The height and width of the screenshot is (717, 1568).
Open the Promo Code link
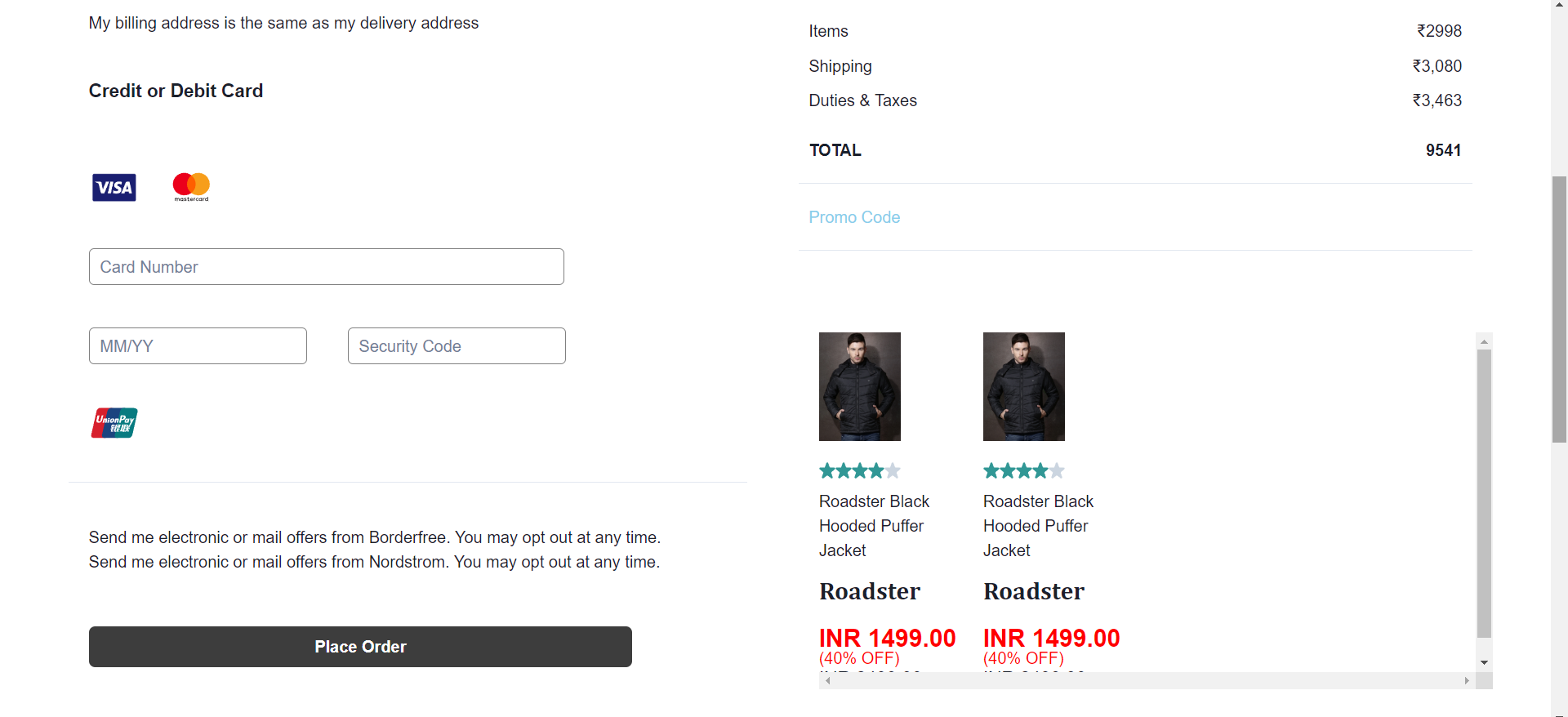pos(854,217)
